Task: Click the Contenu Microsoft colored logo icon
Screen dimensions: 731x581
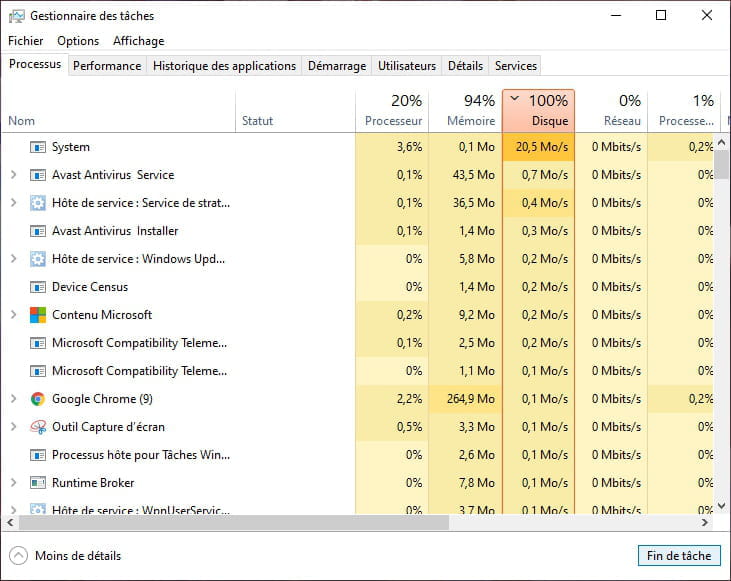Action: pyautogui.click(x=38, y=315)
